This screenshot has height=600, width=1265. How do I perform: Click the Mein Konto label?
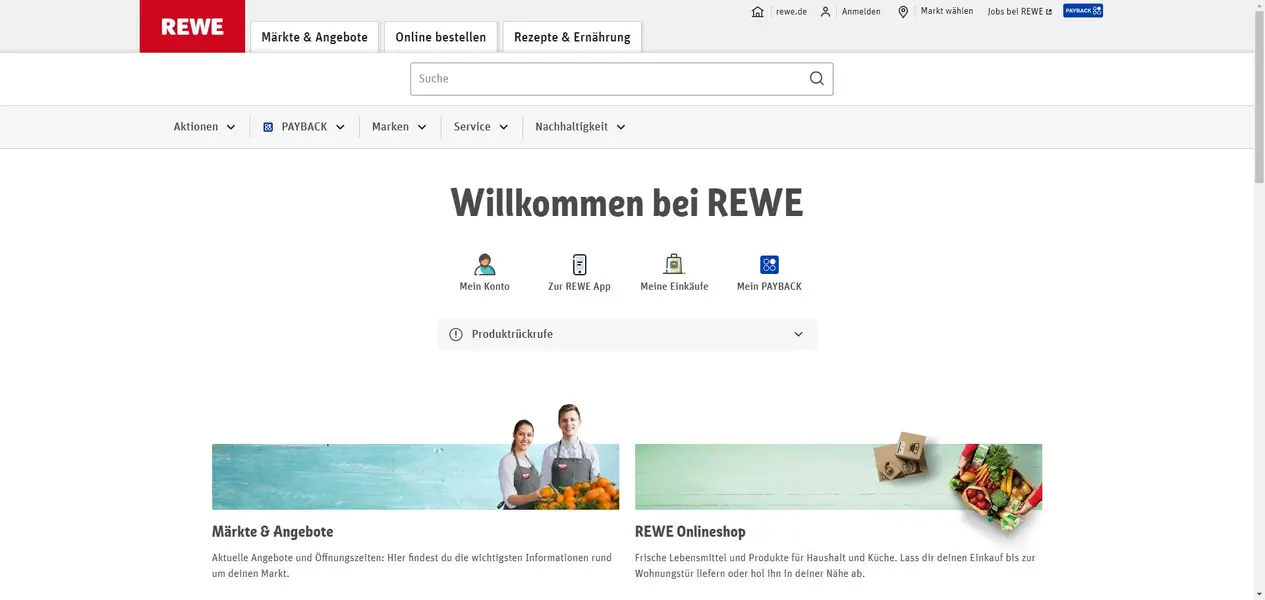(485, 287)
